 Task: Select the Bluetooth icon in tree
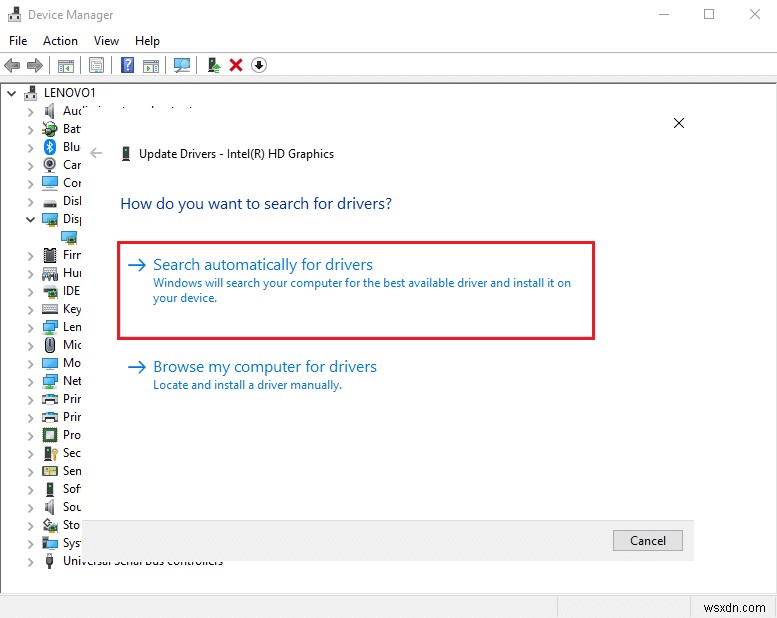click(x=50, y=147)
